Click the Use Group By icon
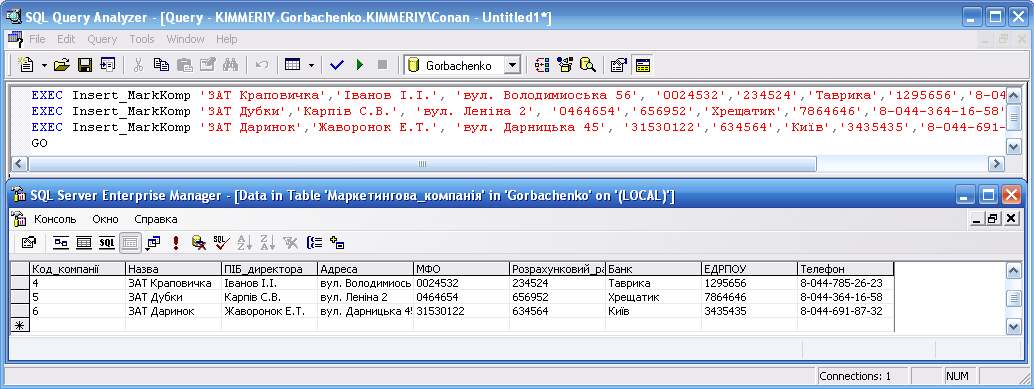The image size is (1034, 389). click(x=314, y=243)
